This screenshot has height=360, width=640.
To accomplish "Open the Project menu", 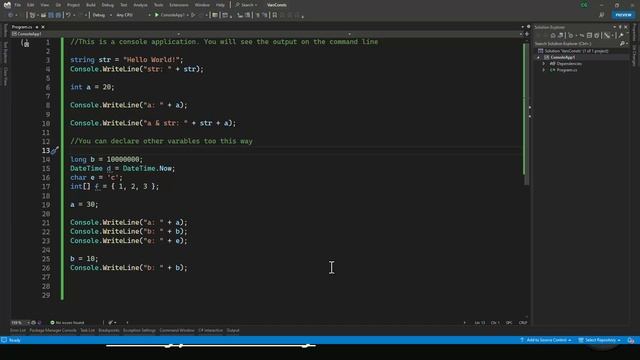I will click(73, 5).
